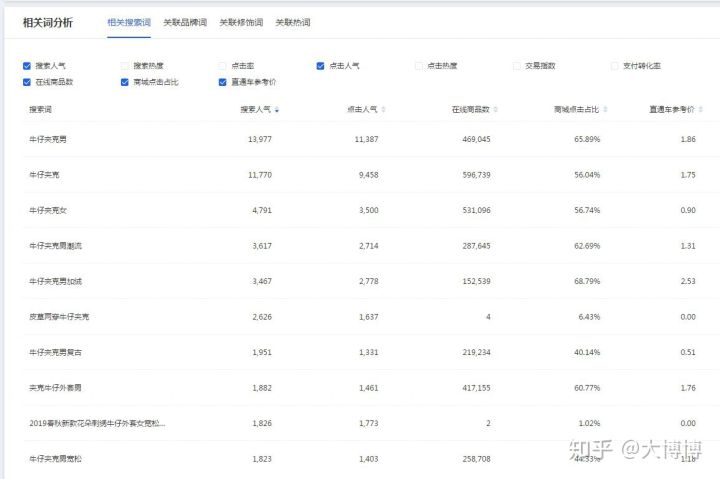Uncheck the 搜索人气 checkbox

tap(27, 66)
